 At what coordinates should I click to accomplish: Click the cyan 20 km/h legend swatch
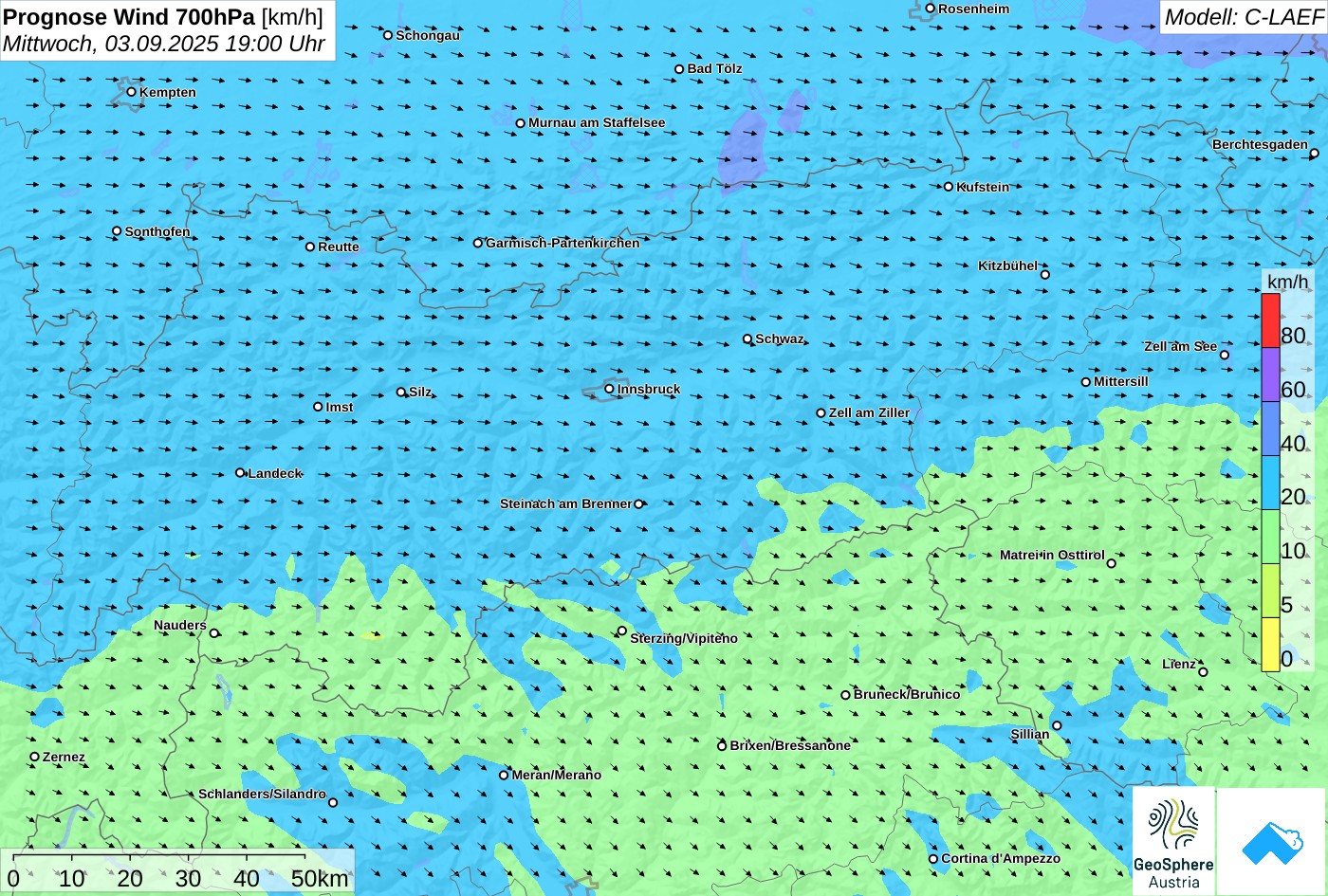click(1270, 483)
